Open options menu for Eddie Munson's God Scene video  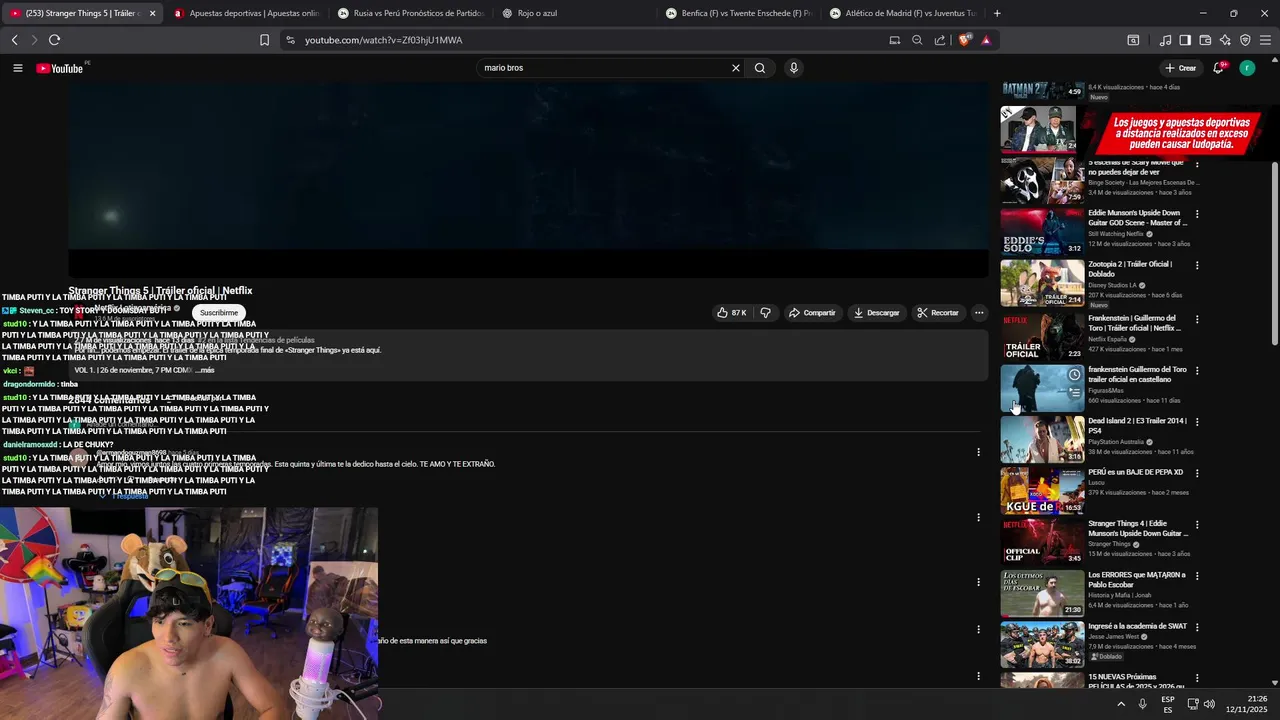click(x=1197, y=214)
